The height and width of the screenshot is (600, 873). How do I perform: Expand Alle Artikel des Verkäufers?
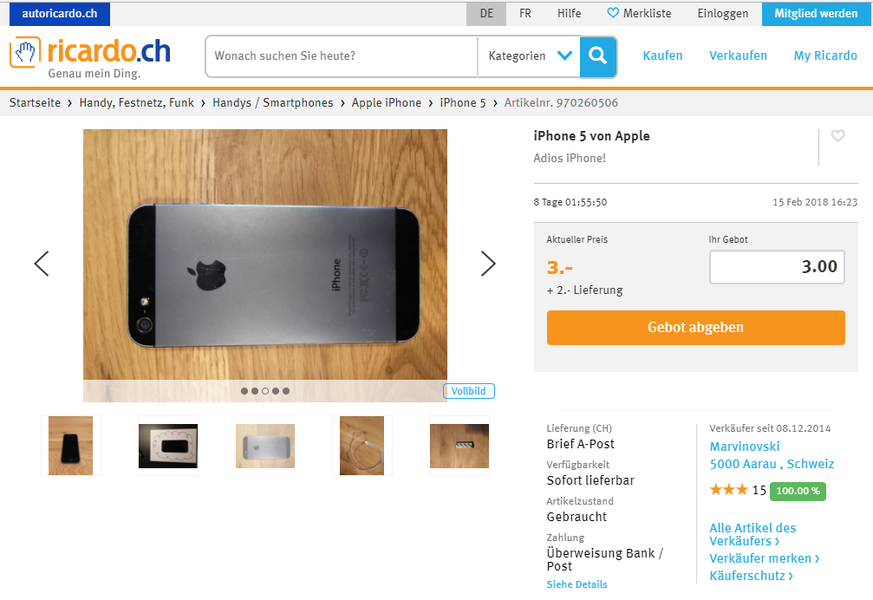pos(752,534)
